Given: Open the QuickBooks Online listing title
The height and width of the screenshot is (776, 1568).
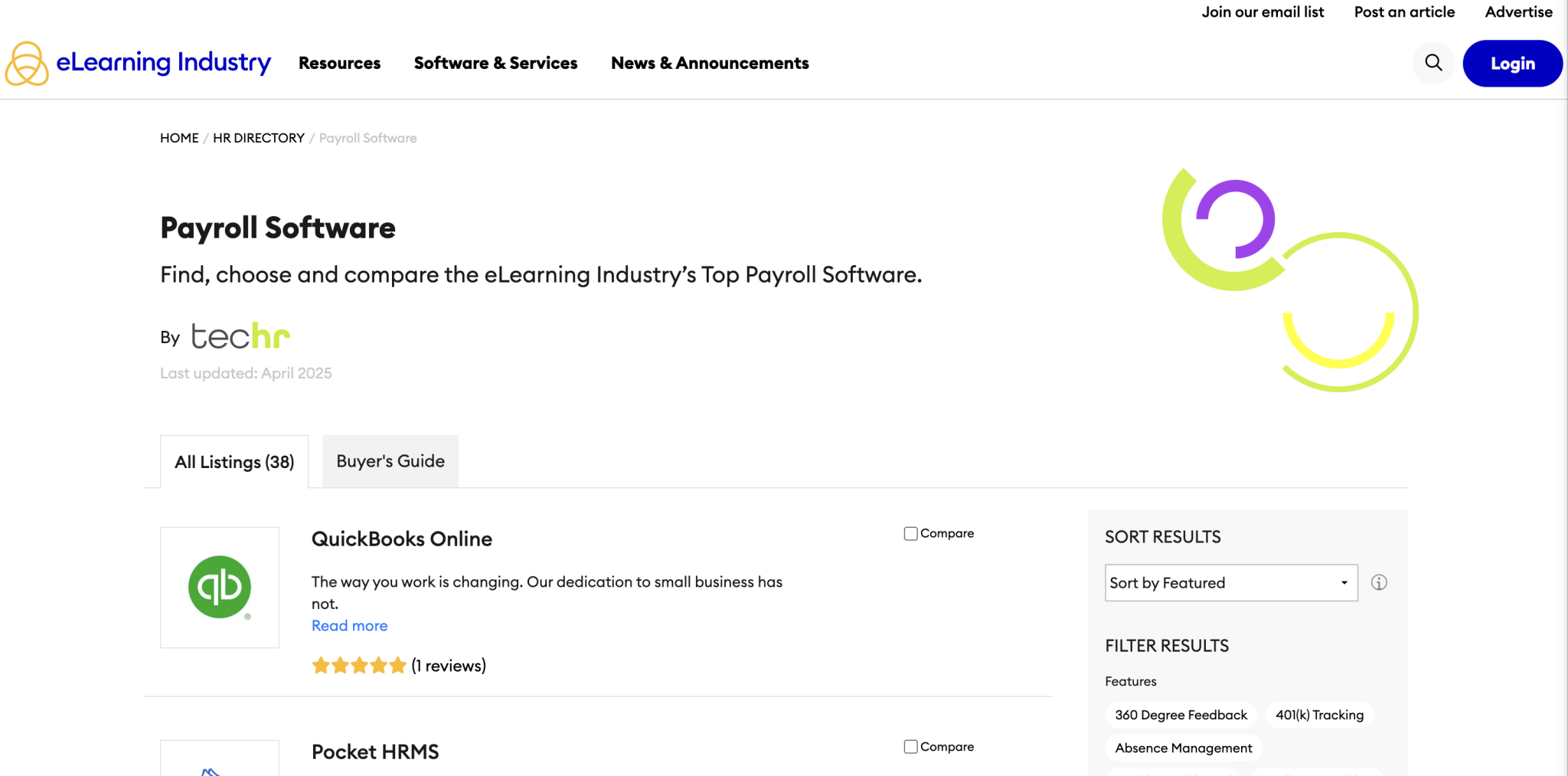Looking at the screenshot, I should coord(402,539).
